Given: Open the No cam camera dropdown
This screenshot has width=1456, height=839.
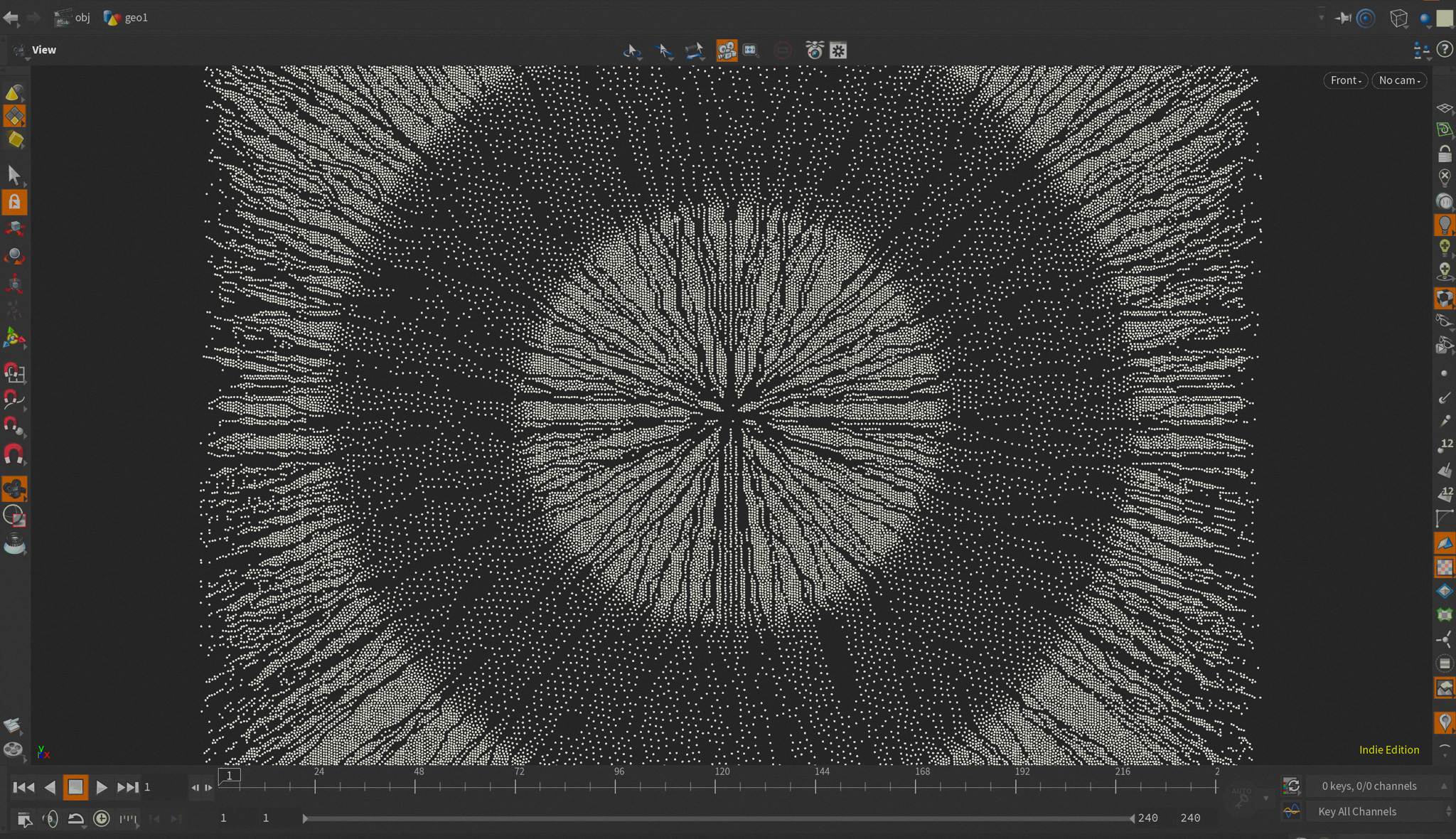Looking at the screenshot, I should pyautogui.click(x=1398, y=80).
